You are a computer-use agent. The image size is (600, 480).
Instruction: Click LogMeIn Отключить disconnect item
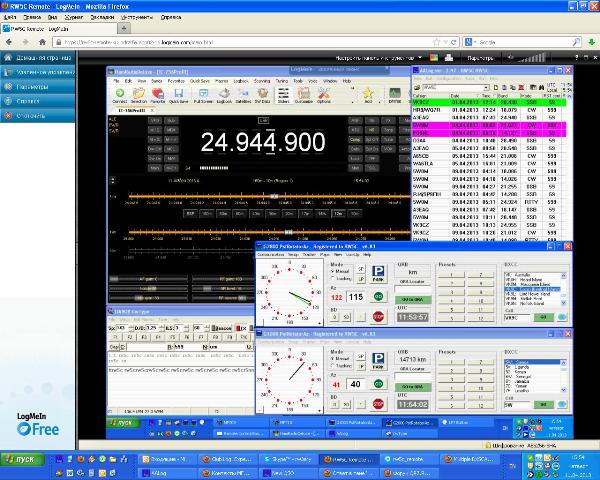point(38,115)
